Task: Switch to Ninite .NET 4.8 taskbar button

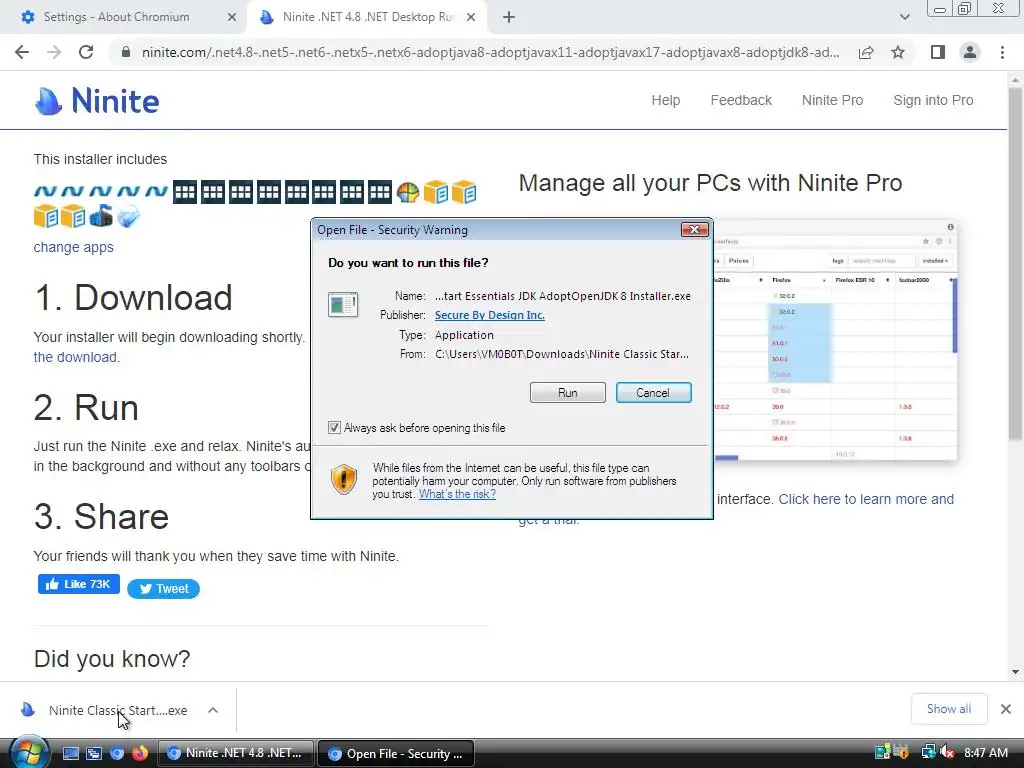Action: pyautogui.click(x=237, y=753)
